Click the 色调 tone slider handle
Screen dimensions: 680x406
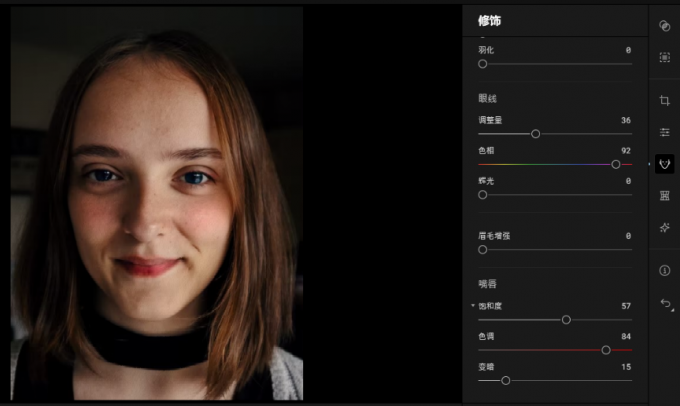606,350
